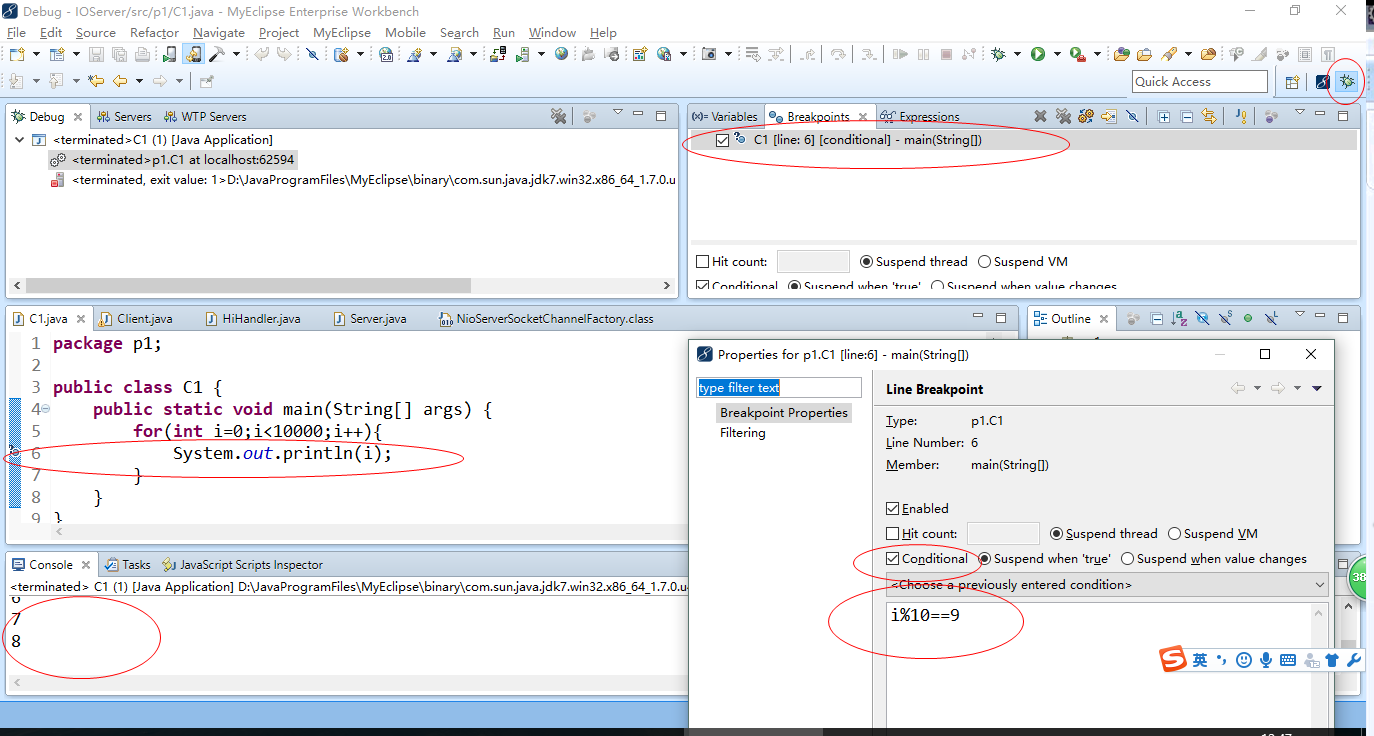Click the Print toolbar icon
1374x736 pixels.
point(143,54)
